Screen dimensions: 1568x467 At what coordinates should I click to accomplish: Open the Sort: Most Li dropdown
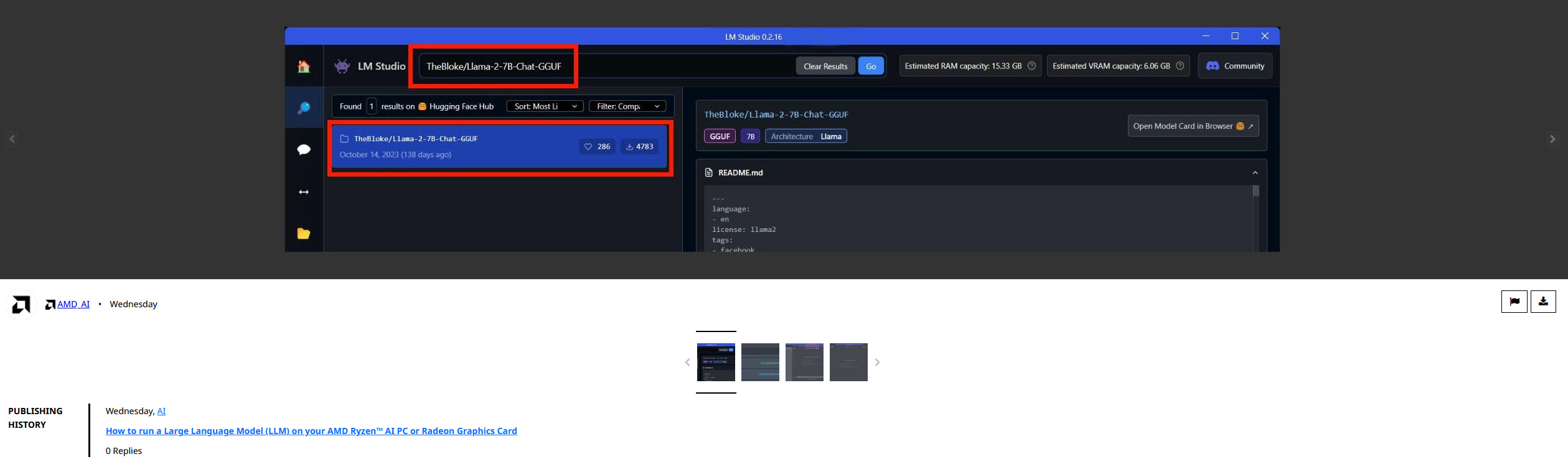click(x=545, y=106)
